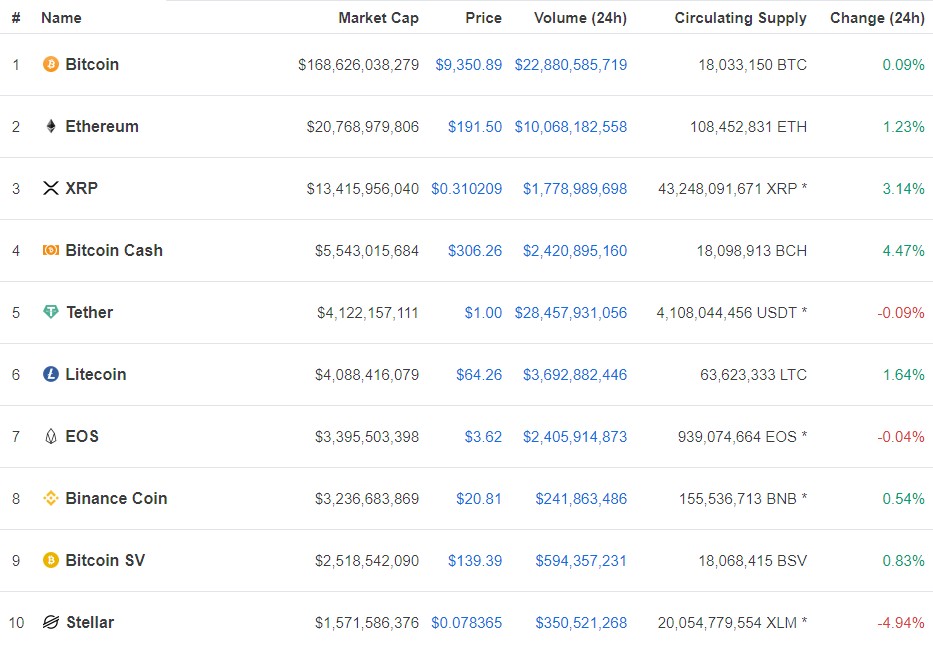Screen dimensions: 933x651
Task: Open the Bitcoin Cash name link
Action: point(114,251)
